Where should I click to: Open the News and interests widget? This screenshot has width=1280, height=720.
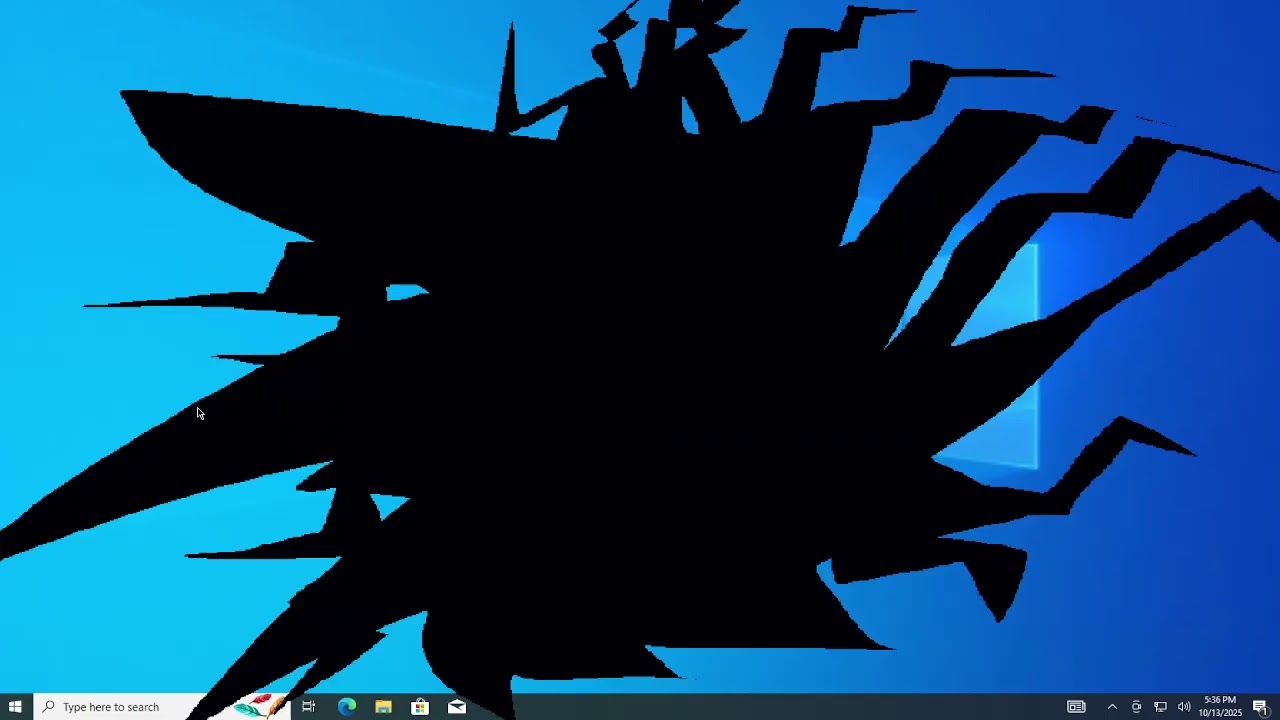coord(1076,707)
